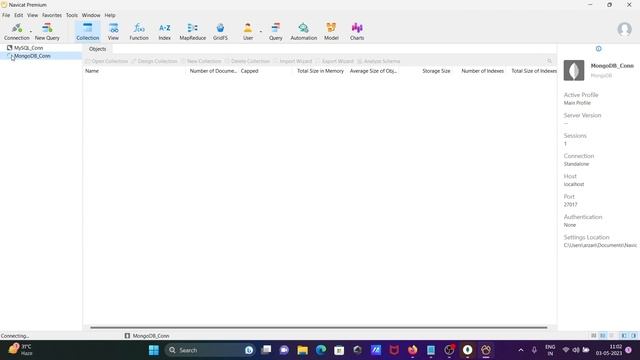Open the Windows Start button
This screenshot has height=360, width=640.
pos(154,350)
